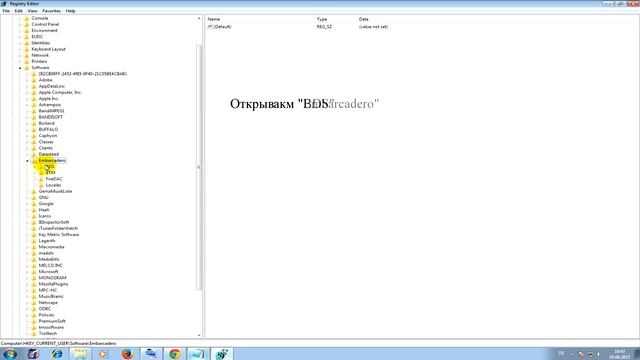Open Action Center flag in system tray
Viewport: 640px width, 360px height.
[x=581, y=354]
